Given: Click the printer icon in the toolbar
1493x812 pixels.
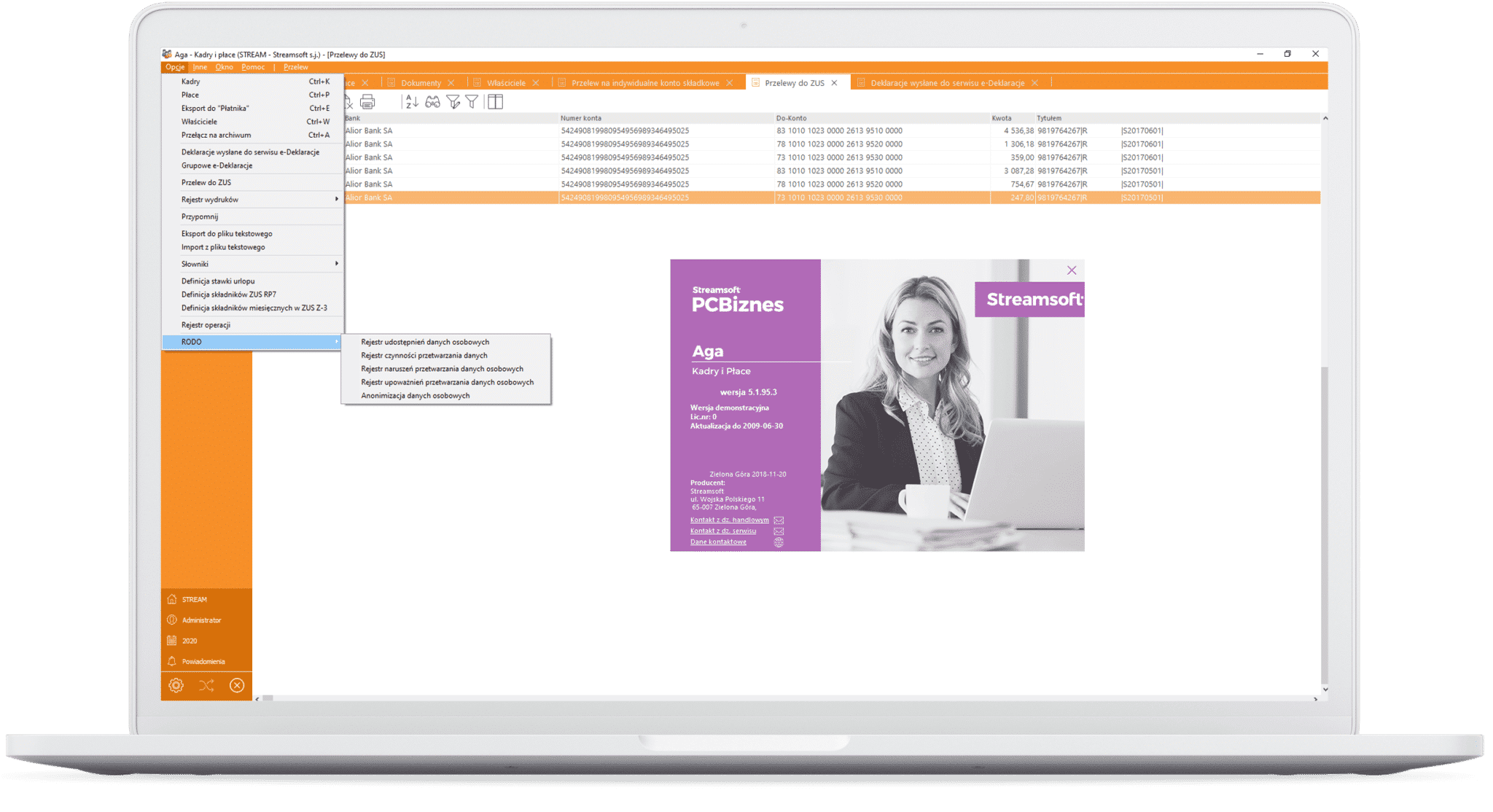Looking at the screenshot, I should [367, 102].
